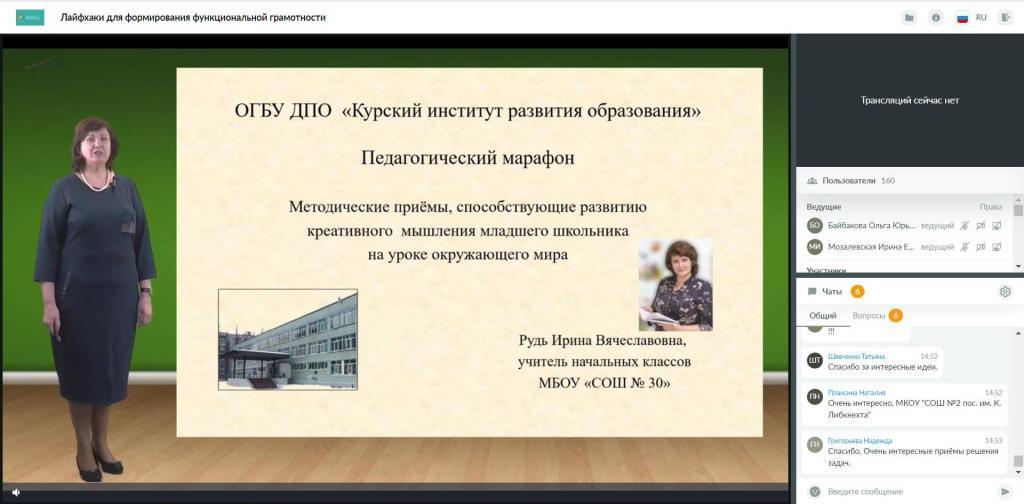Click sender name Плаксина Наталия
Screen dimensions: 1024x504
point(856,392)
